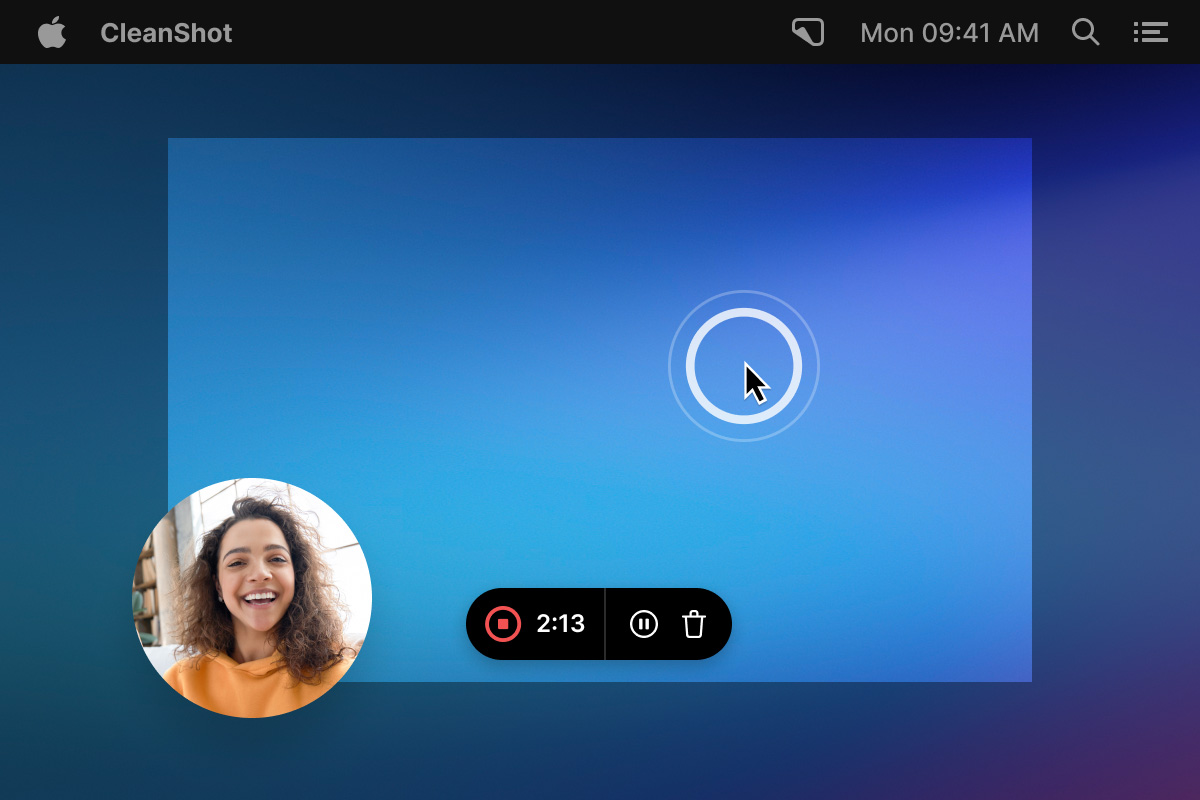Viewport: 1200px width, 800px height.
Task: Click inside the highlighted cursor ring
Action: click(720, 350)
